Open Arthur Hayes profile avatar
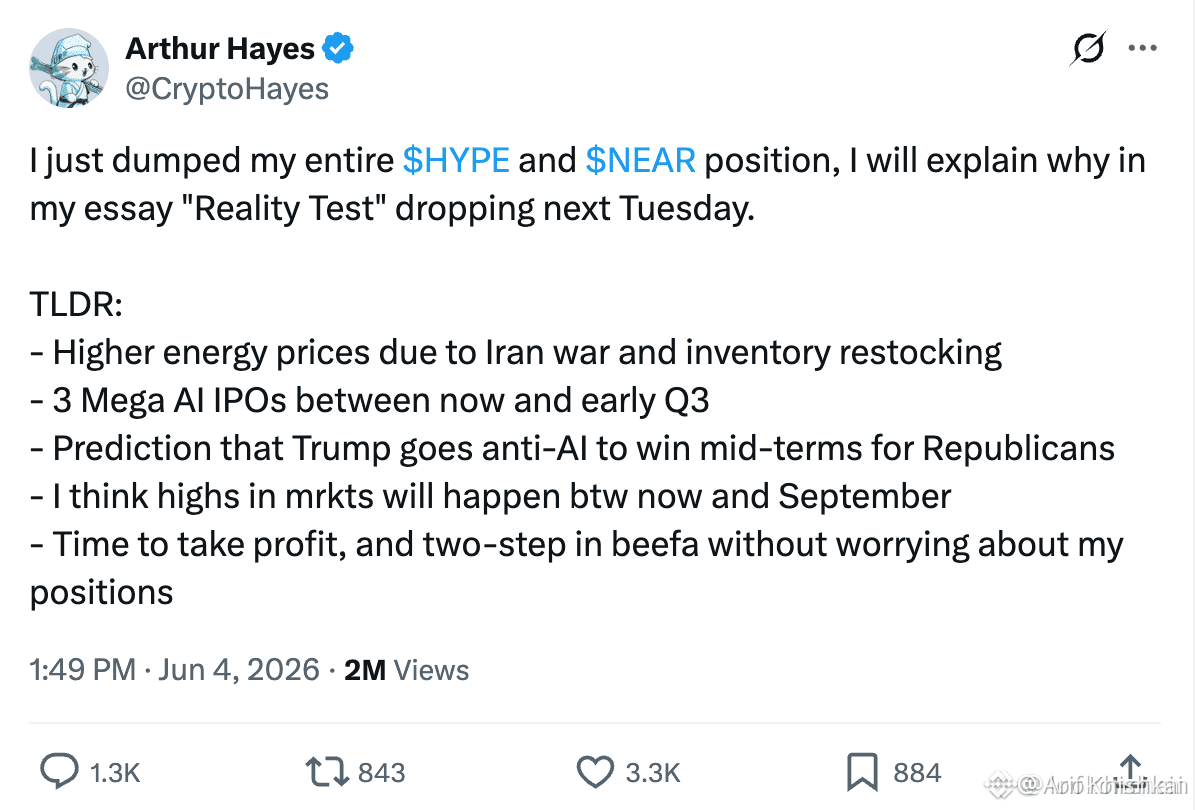Screen dimensions: 1196x810 click(x=69, y=68)
